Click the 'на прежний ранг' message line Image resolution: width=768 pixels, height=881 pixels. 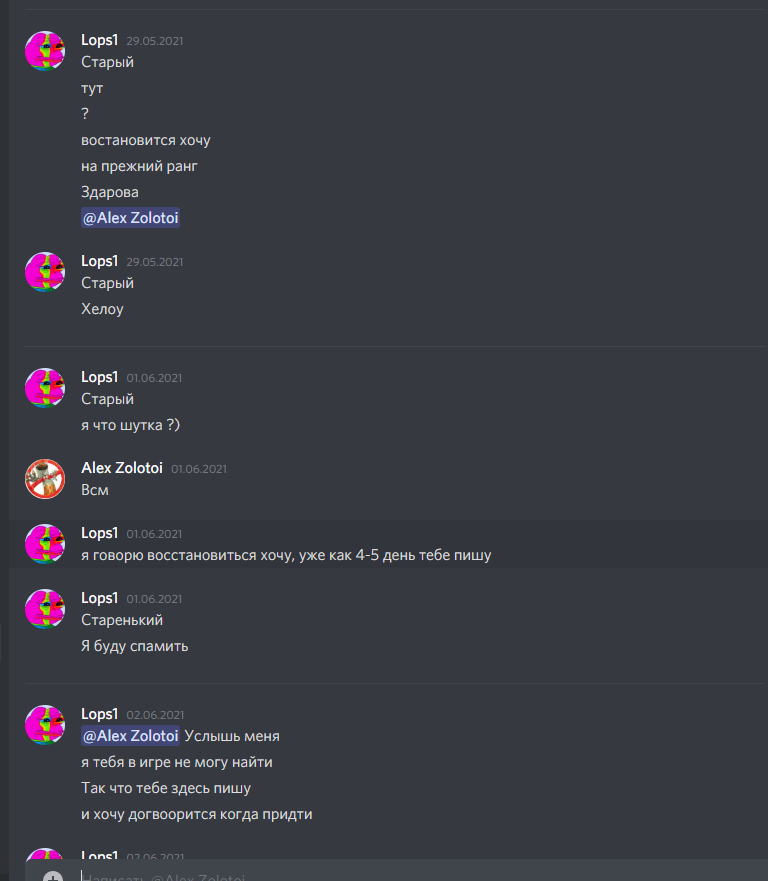click(139, 166)
